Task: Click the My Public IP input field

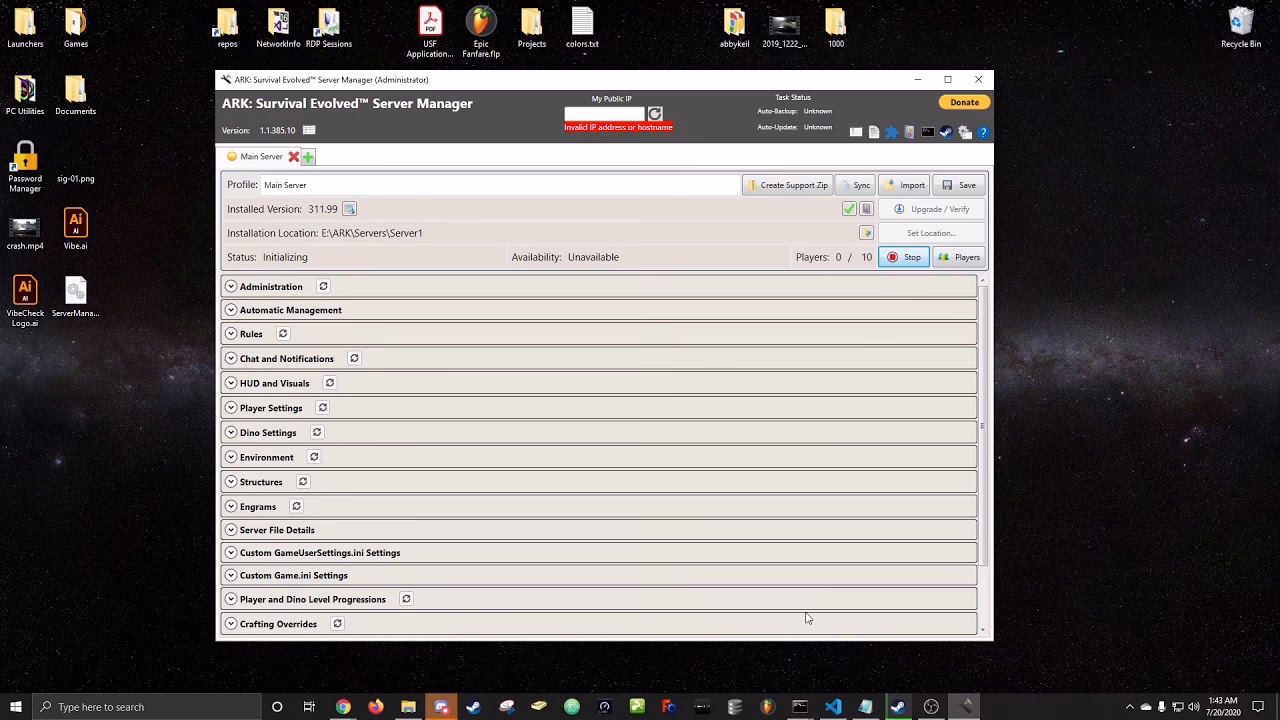Action: pos(605,114)
